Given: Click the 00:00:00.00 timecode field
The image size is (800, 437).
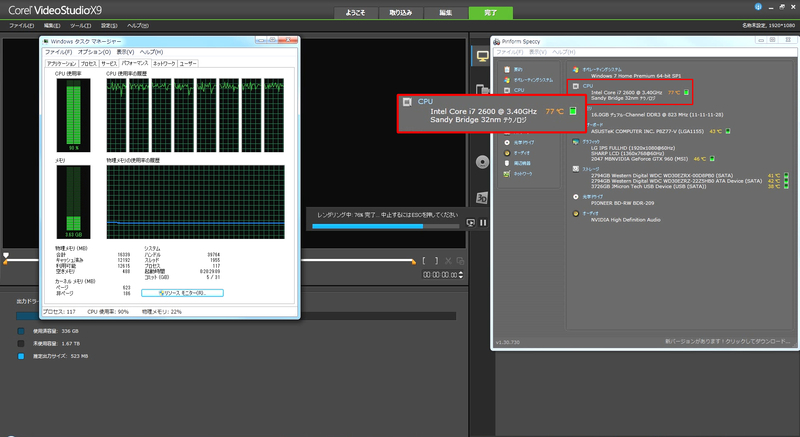Looking at the screenshot, I should tap(440, 275).
